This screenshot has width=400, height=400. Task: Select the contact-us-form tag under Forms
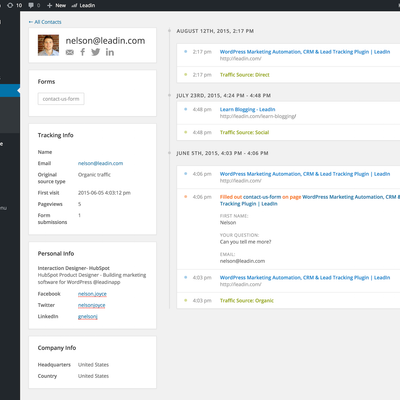pyautogui.click(x=61, y=99)
